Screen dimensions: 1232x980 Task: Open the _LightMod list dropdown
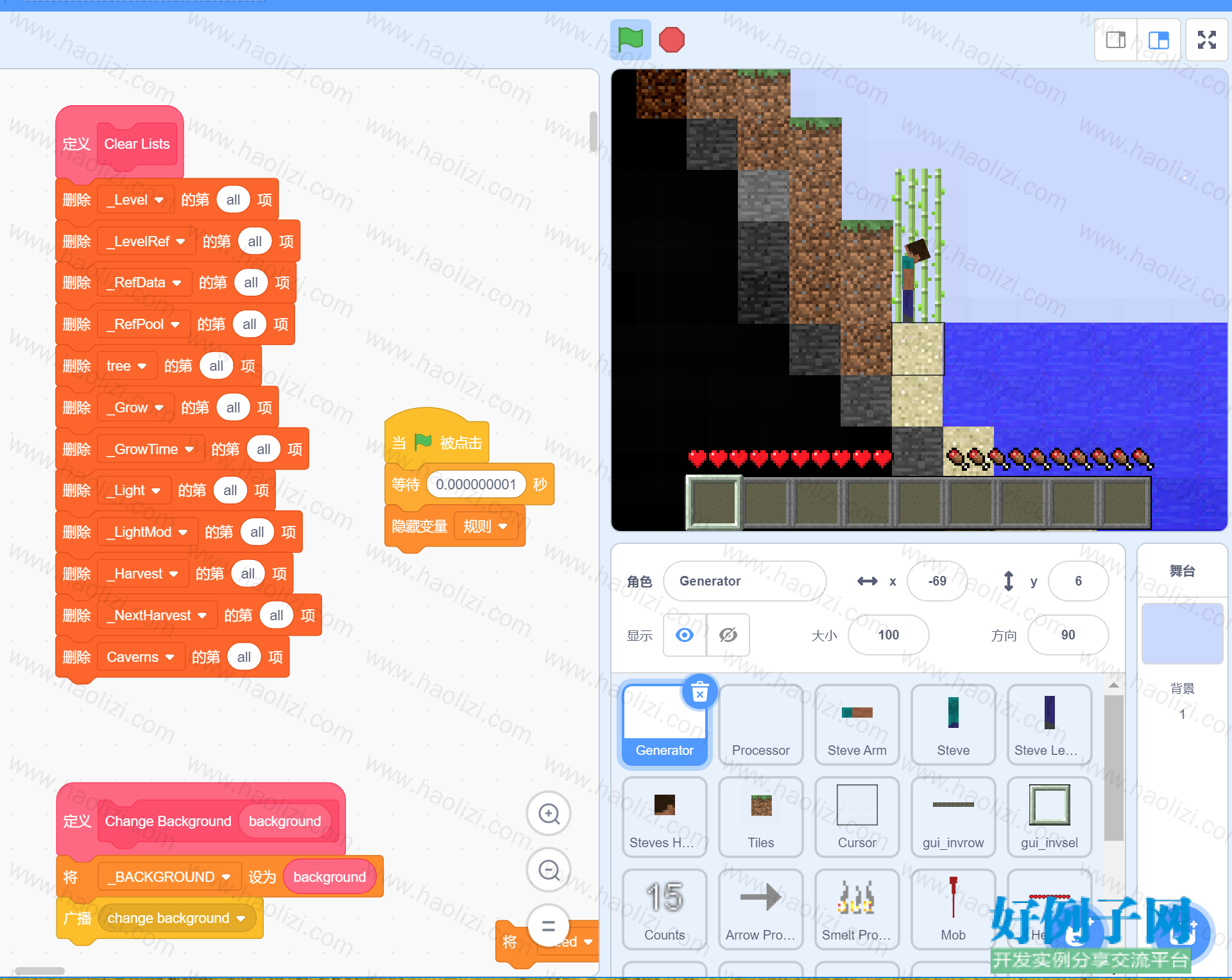click(x=148, y=532)
